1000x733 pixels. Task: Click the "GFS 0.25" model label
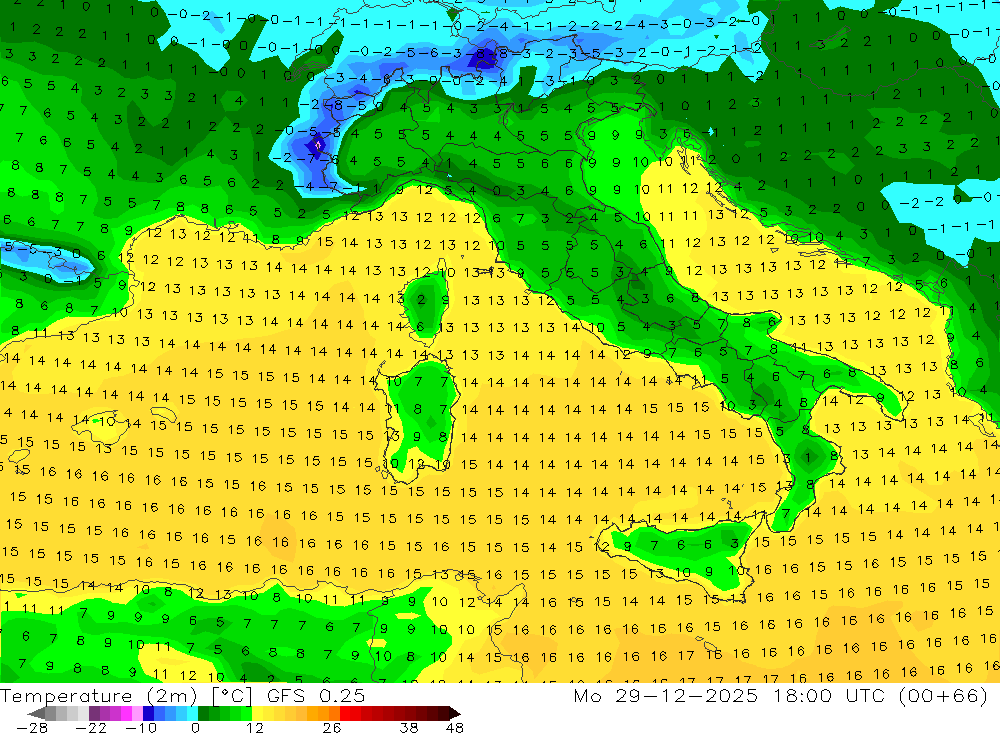tap(316, 695)
